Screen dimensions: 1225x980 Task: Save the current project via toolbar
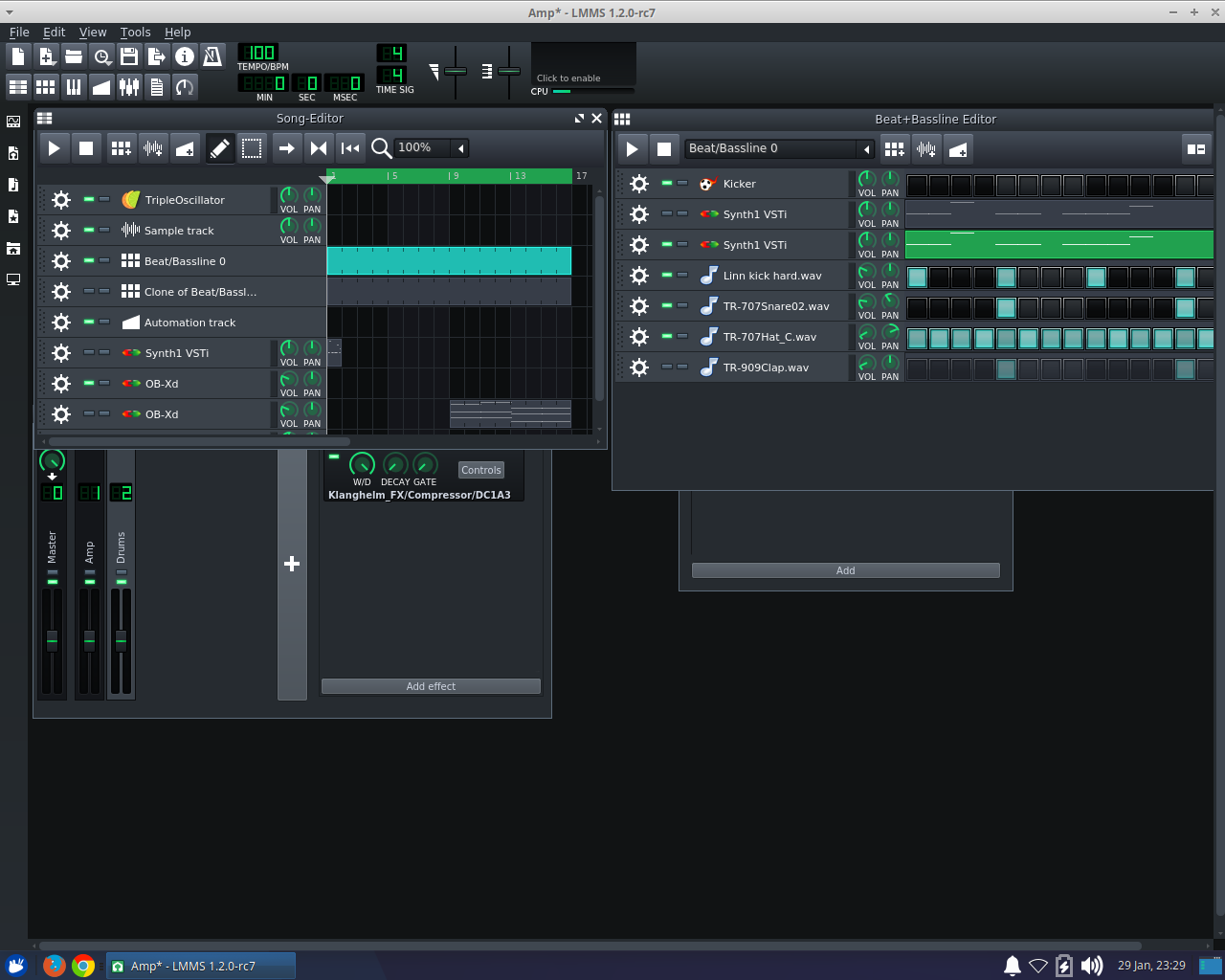129,56
